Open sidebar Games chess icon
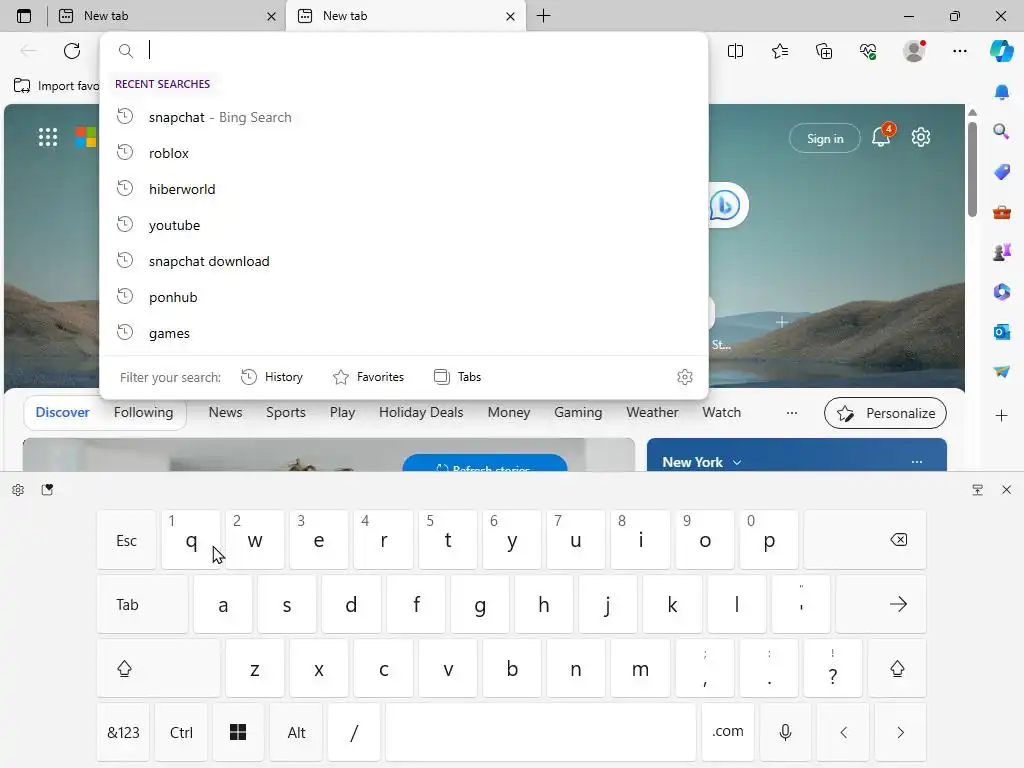 (1002, 251)
